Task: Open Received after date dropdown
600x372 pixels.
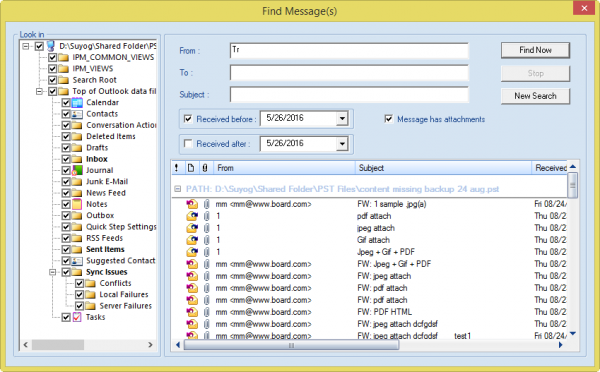Action: [x=342, y=144]
